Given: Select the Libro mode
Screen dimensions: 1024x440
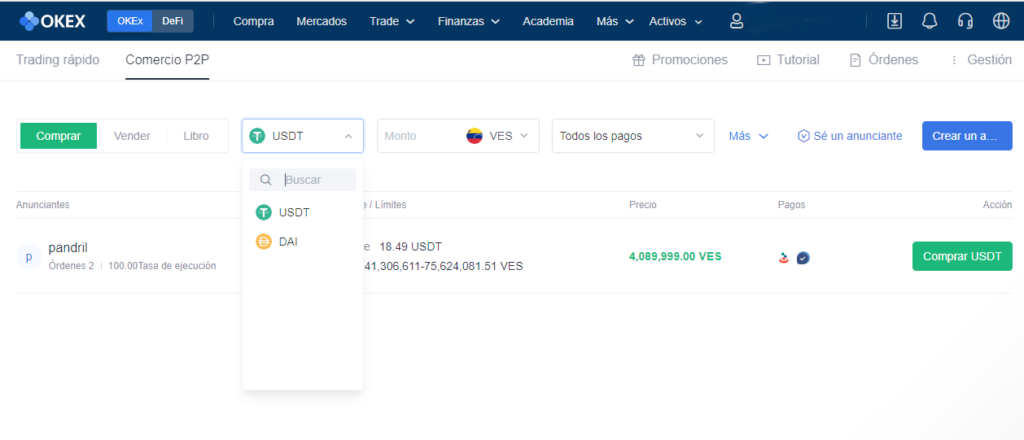Looking at the screenshot, I should tap(196, 136).
